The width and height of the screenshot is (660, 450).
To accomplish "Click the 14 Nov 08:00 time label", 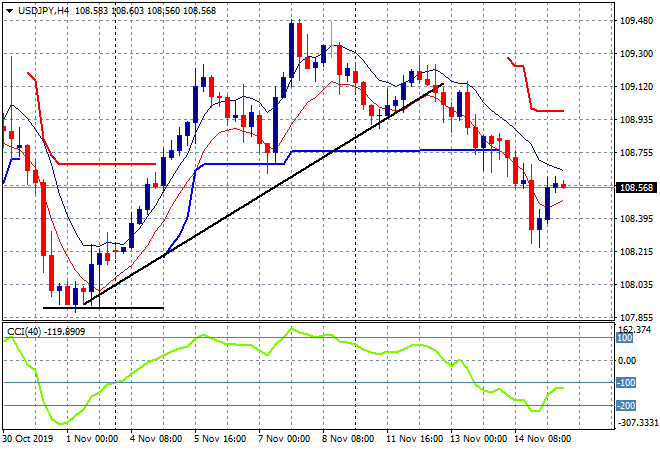I will point(543,439).
